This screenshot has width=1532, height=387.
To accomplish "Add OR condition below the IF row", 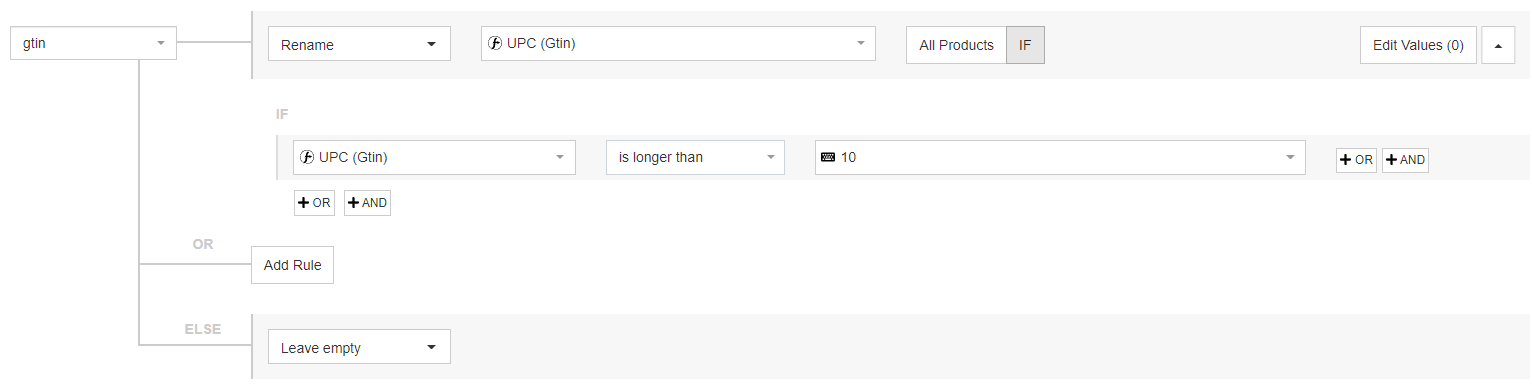I will 314,203.
